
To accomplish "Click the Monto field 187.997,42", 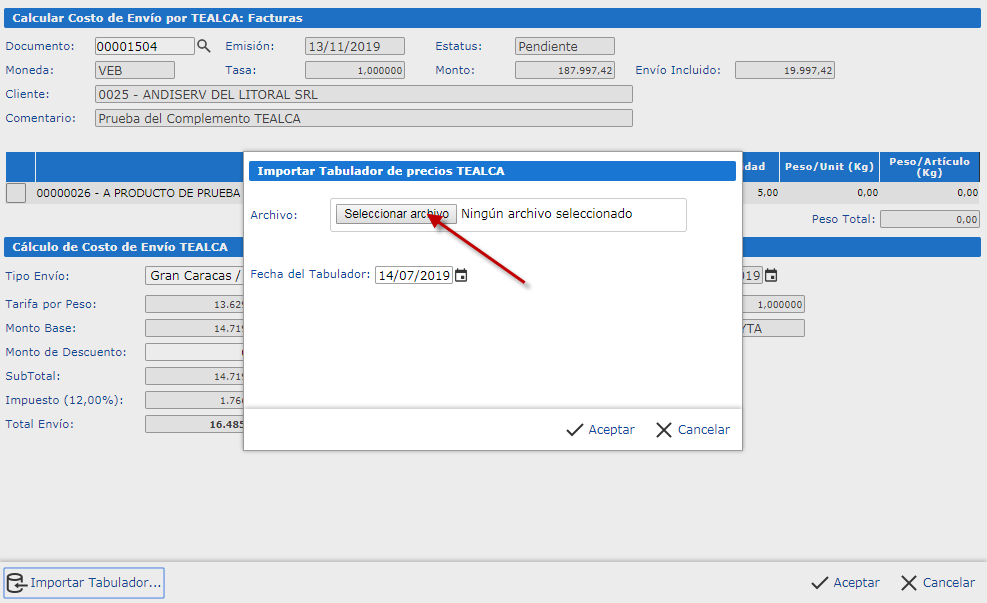I will [565, 70].
